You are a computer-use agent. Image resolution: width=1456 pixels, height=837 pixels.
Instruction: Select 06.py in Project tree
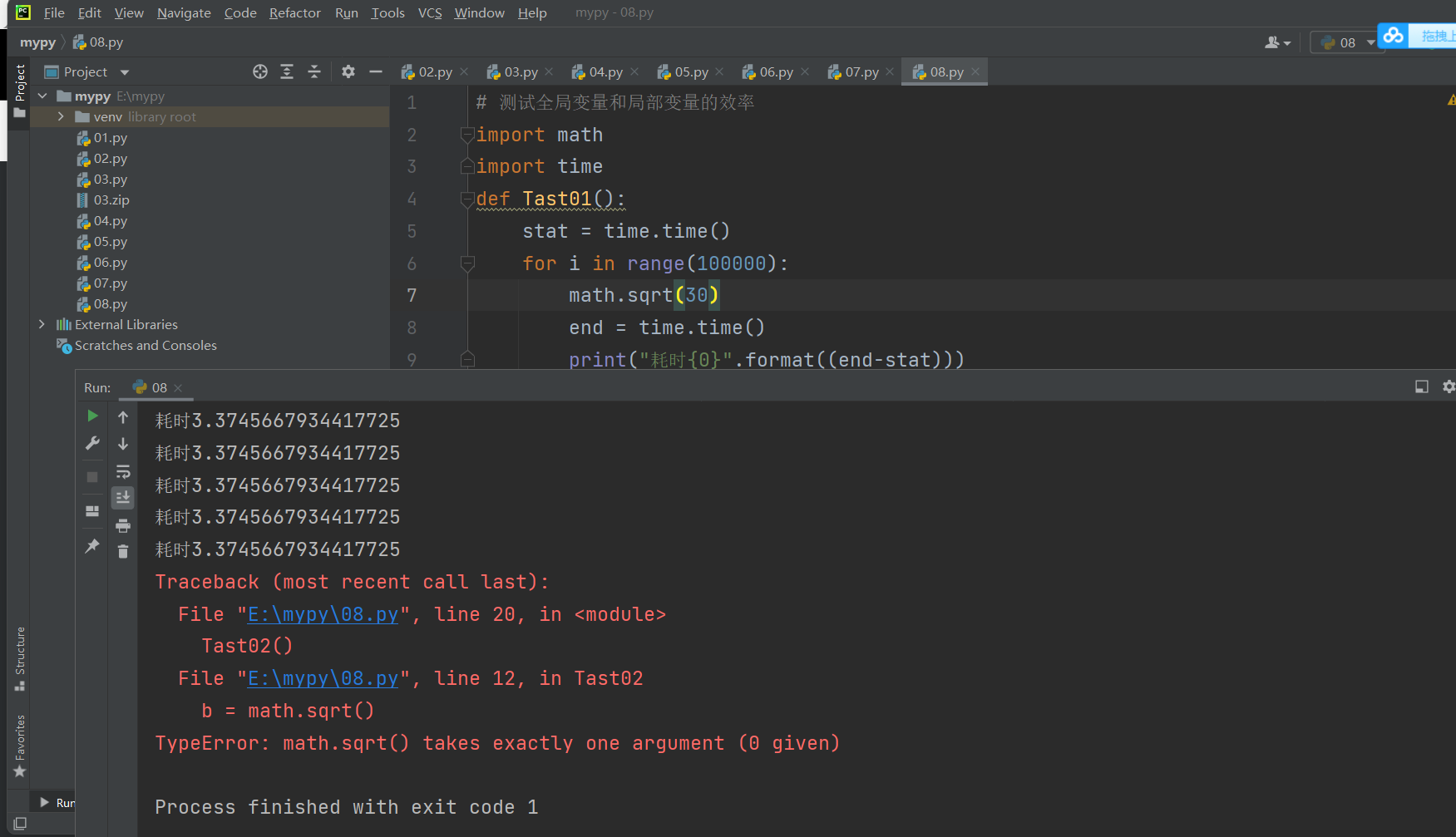[111, 263]
